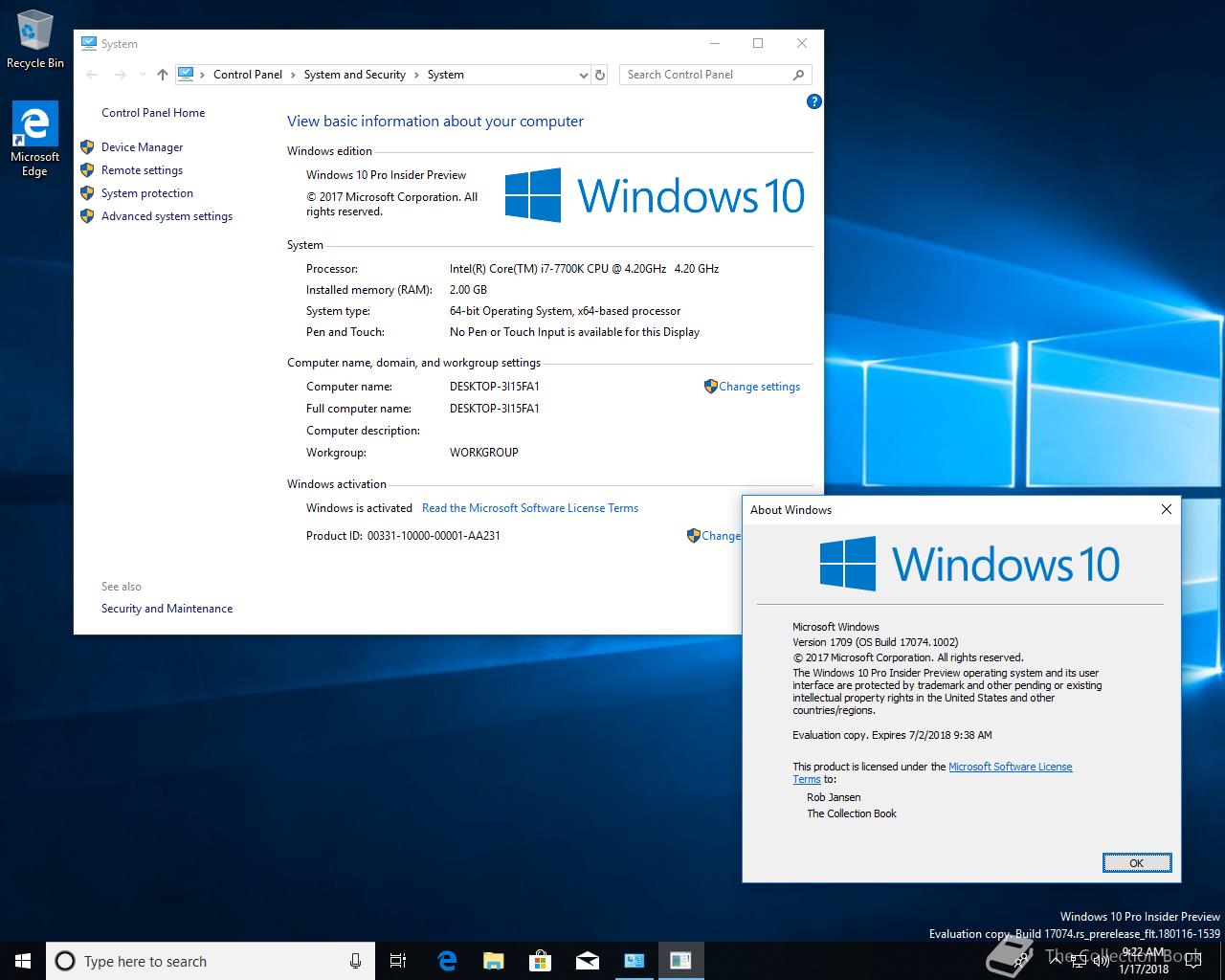Viewport: 1225px width, 980px height.
Task: Click the System and Security breadcrumb
Action: (355, 75)
